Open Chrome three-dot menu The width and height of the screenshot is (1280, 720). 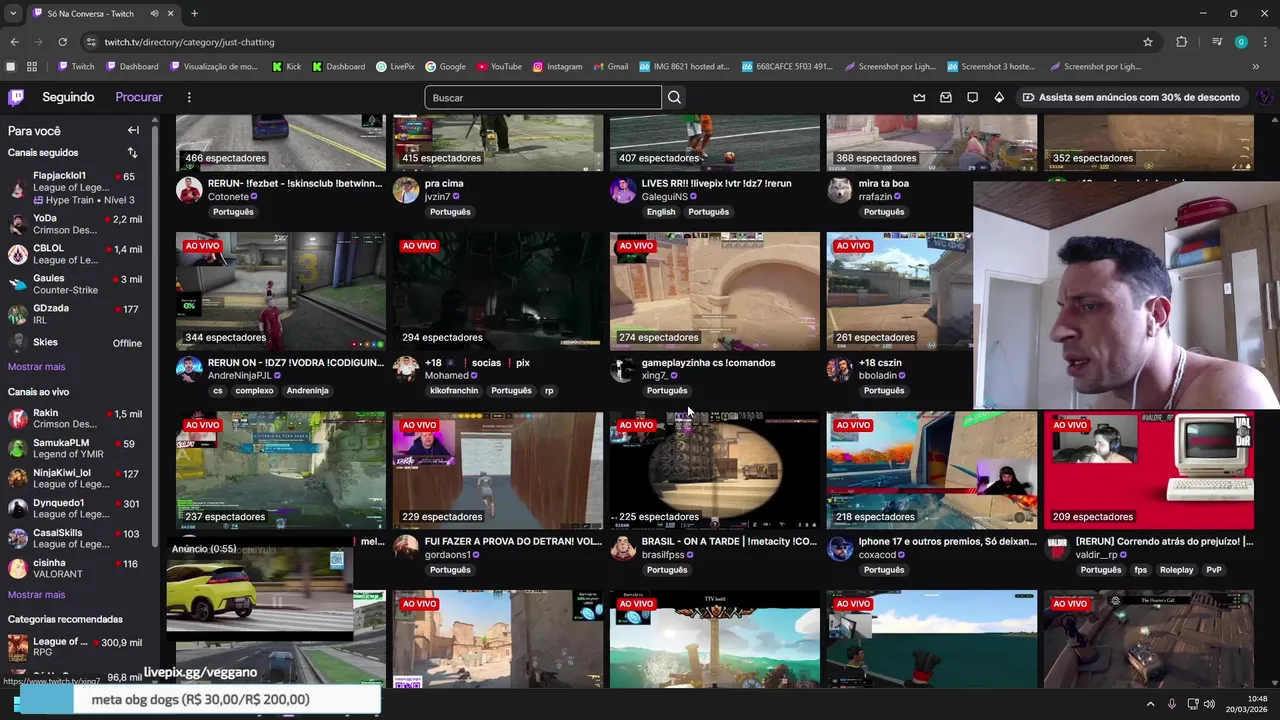[1264, 42]
